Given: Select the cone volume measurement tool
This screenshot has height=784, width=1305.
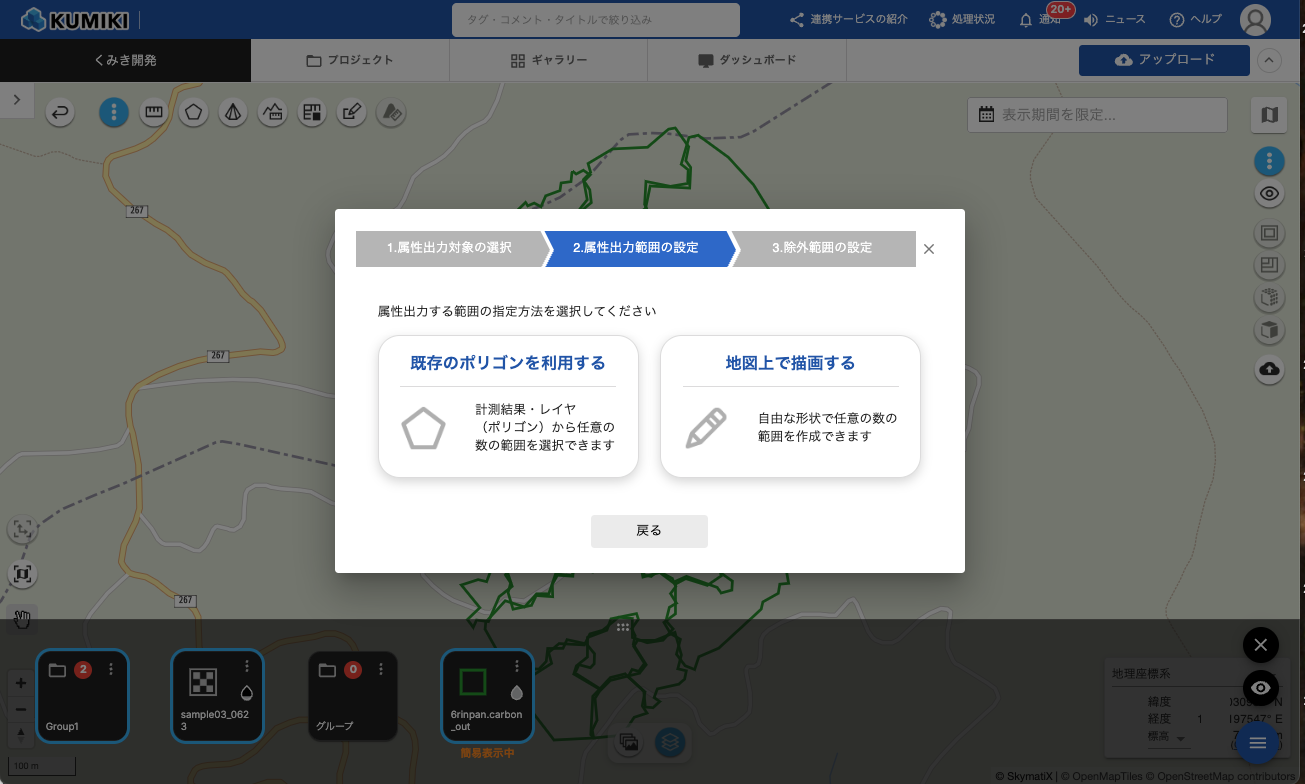Looking at the screenshot, I should coord(232,113).
